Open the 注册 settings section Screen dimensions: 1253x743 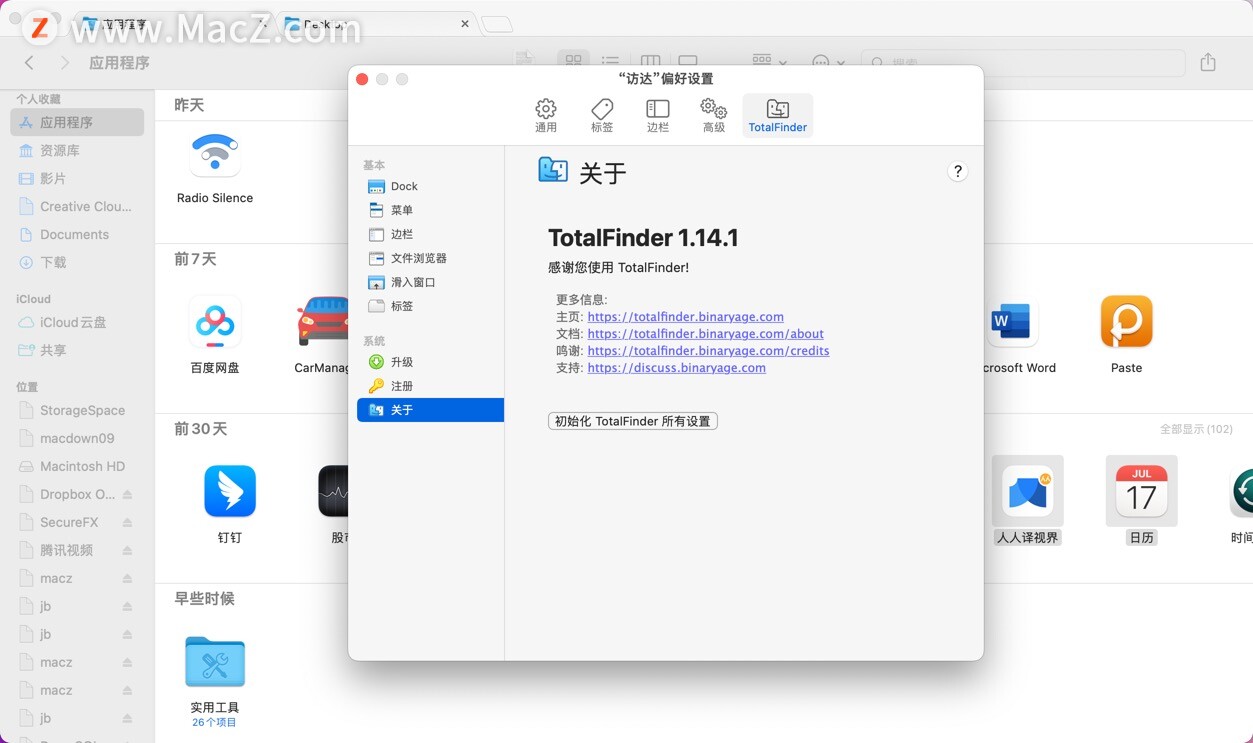[x=430, y=386]
